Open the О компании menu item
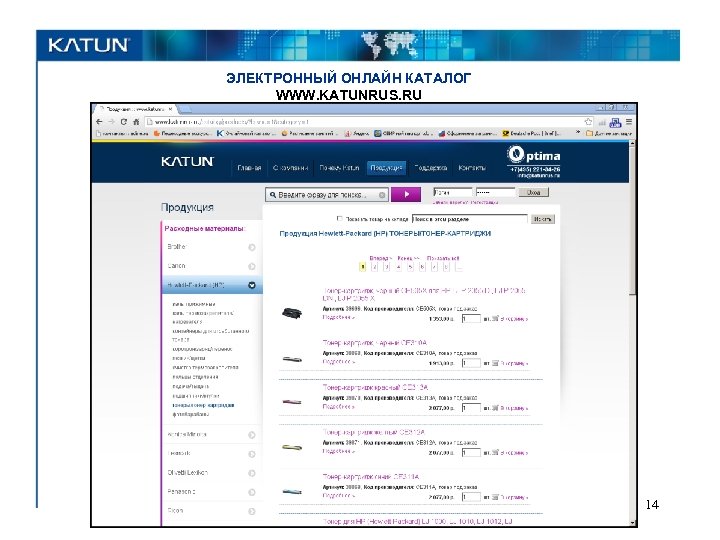 (290, 168)
